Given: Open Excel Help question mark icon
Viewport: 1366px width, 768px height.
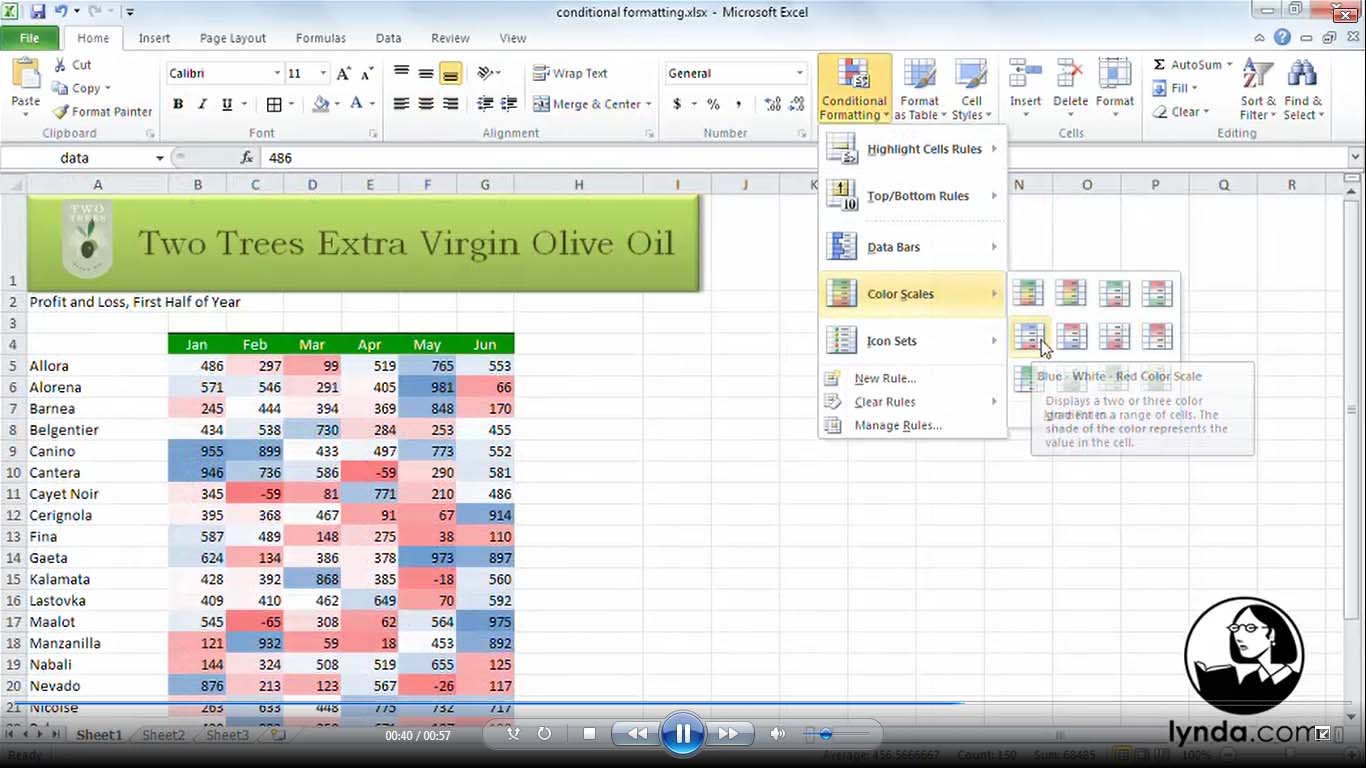Looking at the screenshot, I should [1283, 38].
